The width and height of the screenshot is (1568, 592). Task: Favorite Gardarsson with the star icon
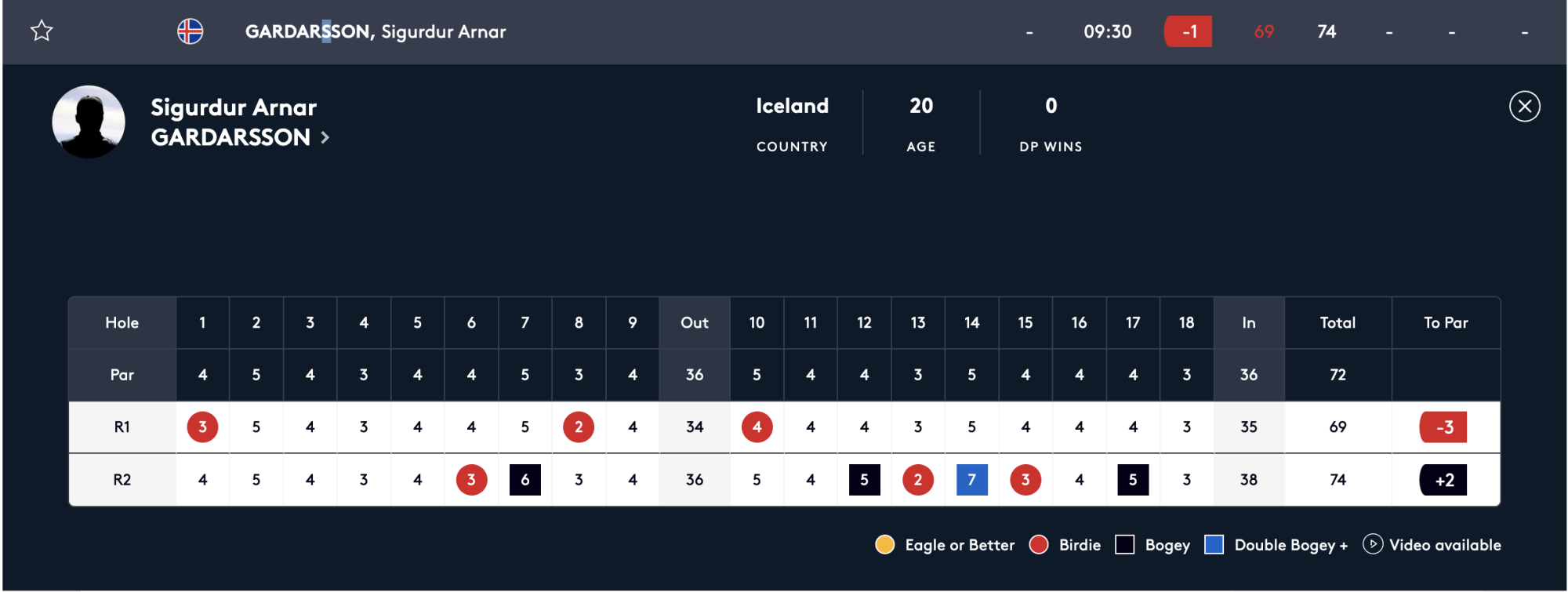(x=42, y=31)
